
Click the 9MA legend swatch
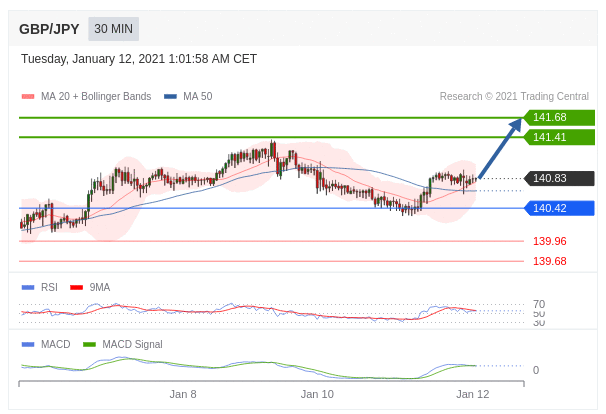[x=77, y=288]
